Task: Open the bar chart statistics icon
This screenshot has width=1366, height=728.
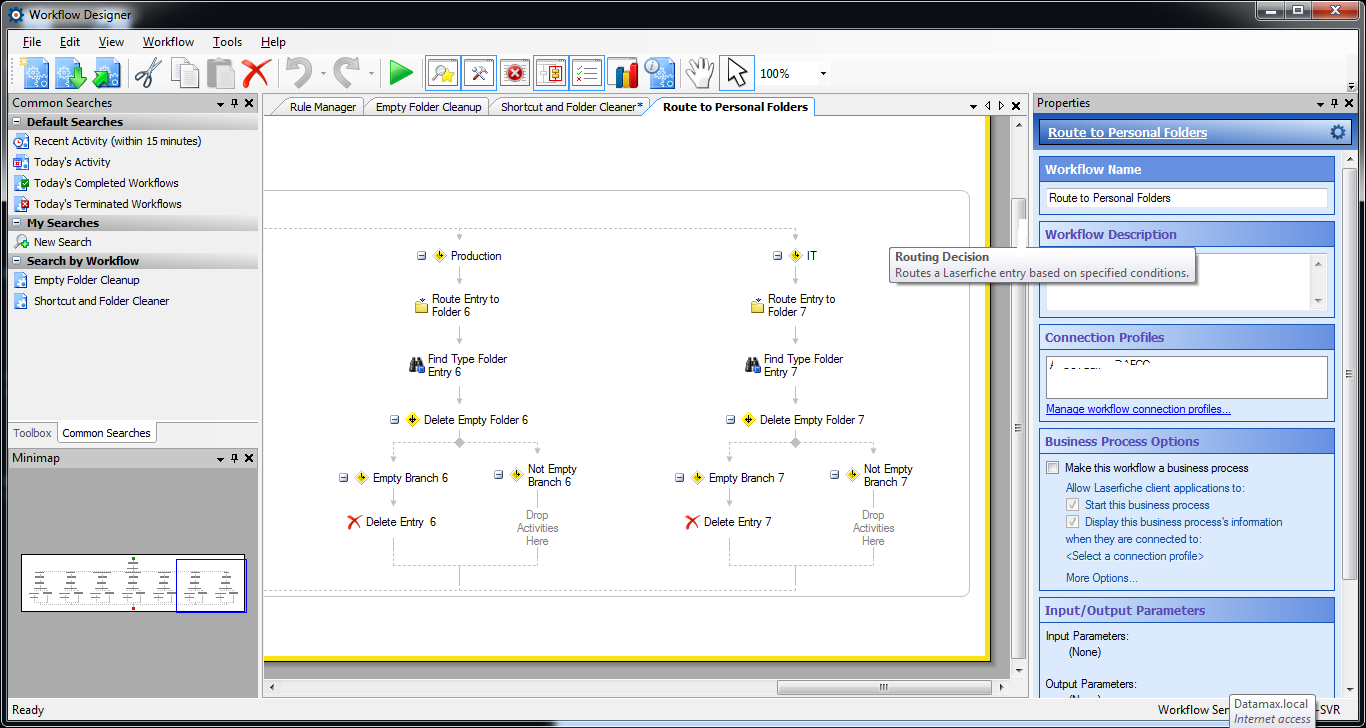Action: tap(622, 73)
